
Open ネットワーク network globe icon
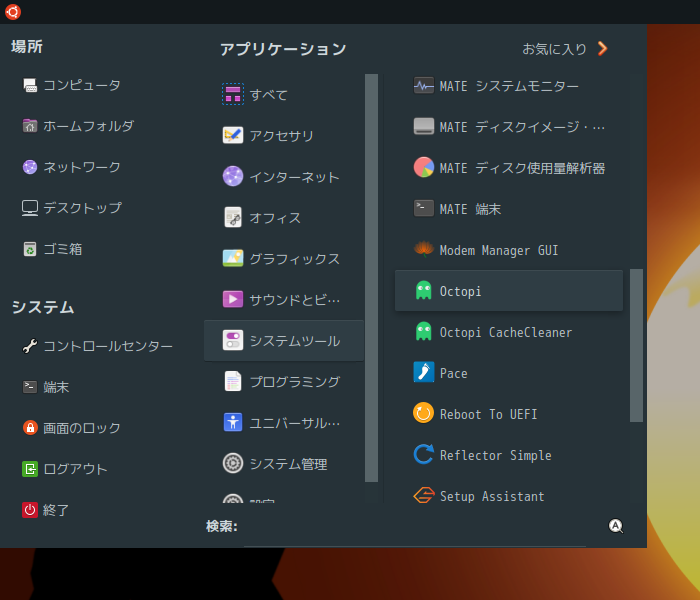[30, 167]
